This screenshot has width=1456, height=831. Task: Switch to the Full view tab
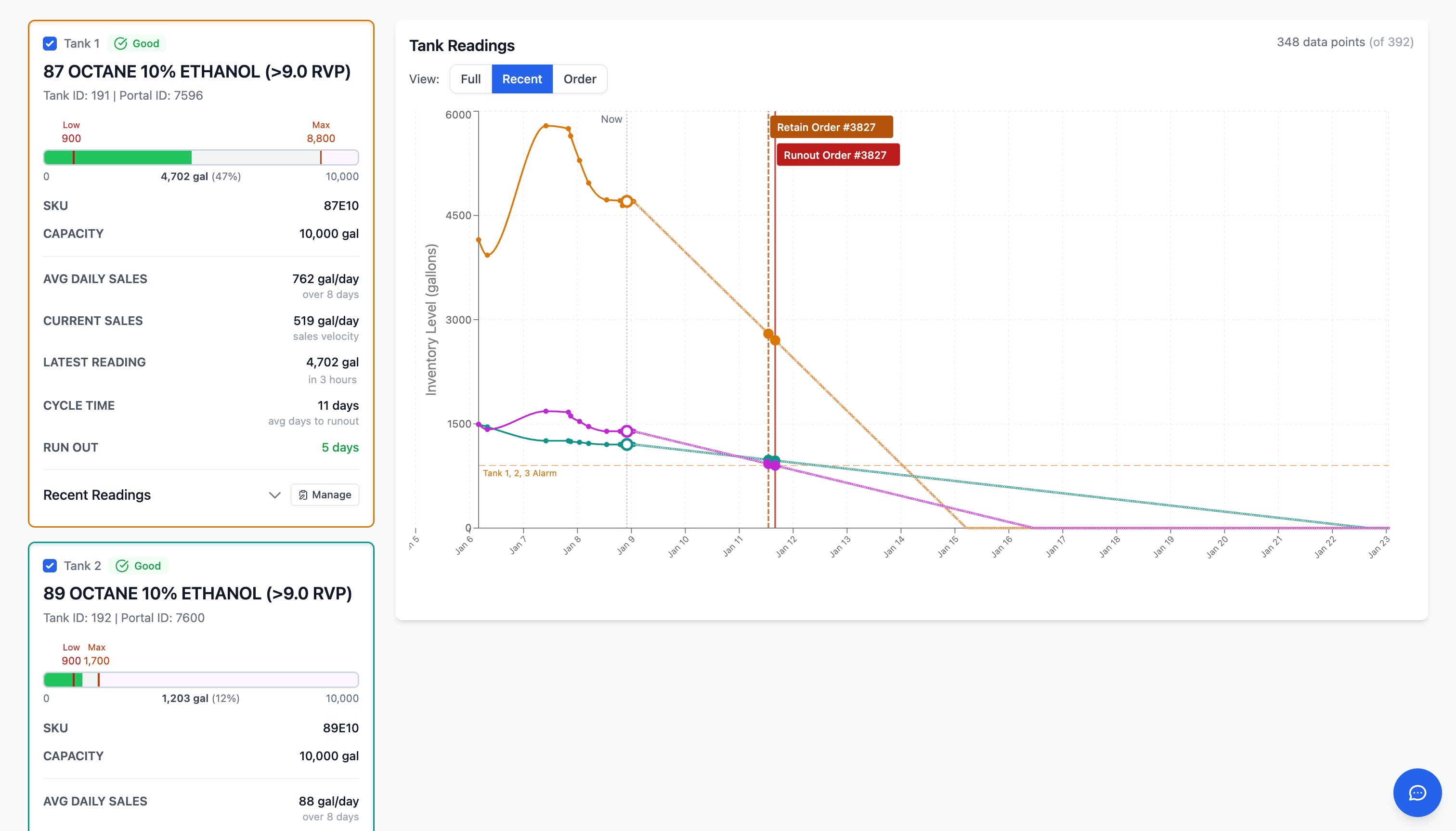coord(470,79)
